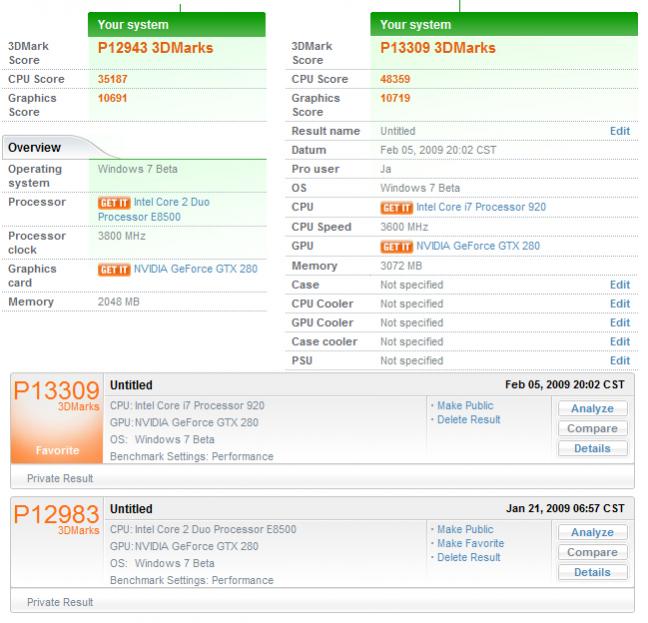648x623 pixels.
Task: Click Private Result text under P13309 entry
Action: coord(60,478)
